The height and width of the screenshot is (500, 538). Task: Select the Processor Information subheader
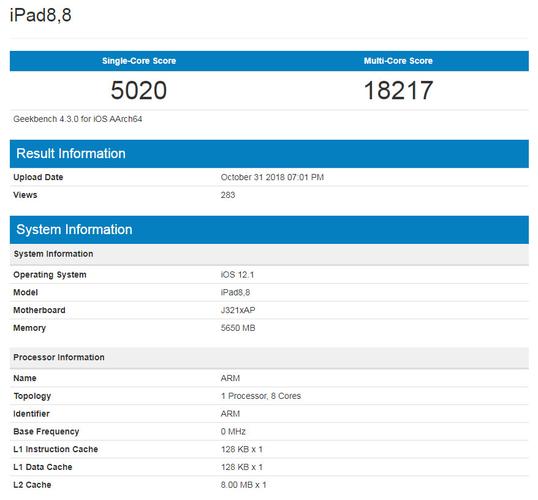pos(269,358)
